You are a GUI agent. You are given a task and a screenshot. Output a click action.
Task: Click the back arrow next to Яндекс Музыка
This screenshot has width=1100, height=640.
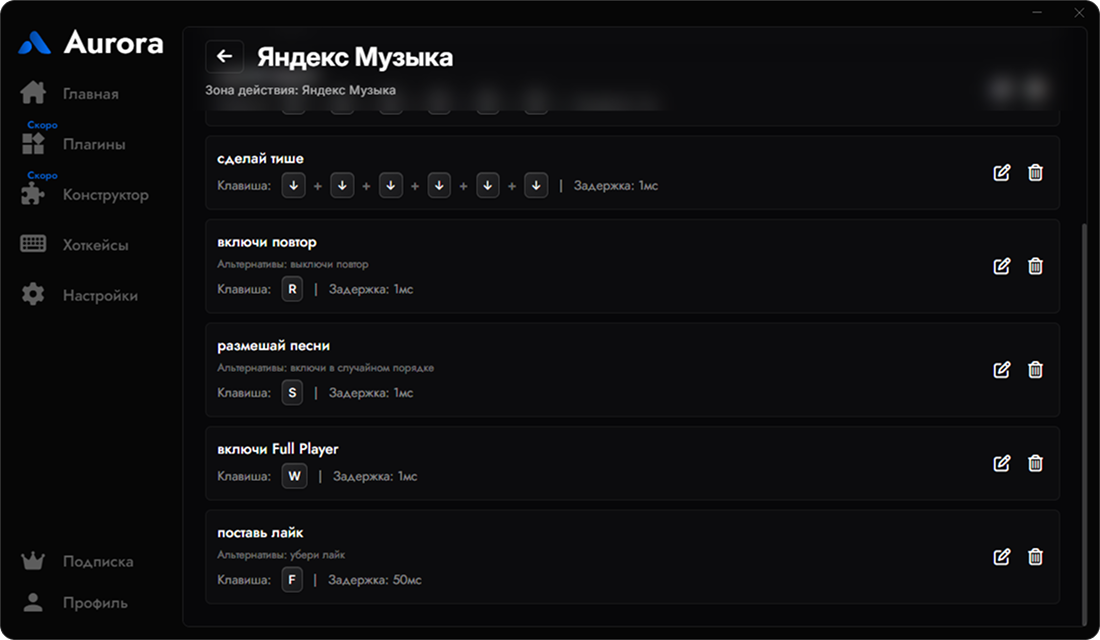[224, 57]
